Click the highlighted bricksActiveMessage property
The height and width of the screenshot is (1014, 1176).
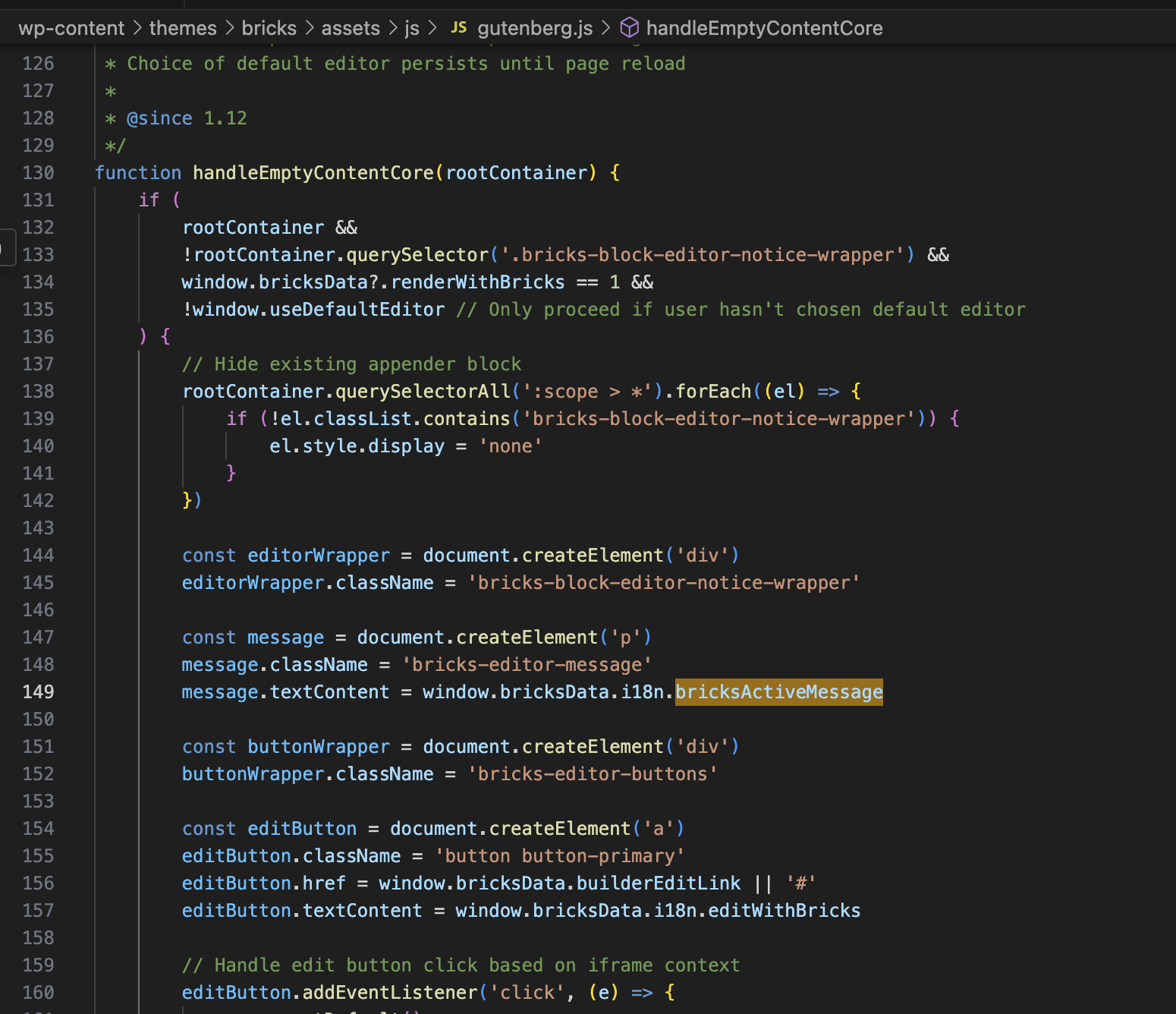point(778,692)
